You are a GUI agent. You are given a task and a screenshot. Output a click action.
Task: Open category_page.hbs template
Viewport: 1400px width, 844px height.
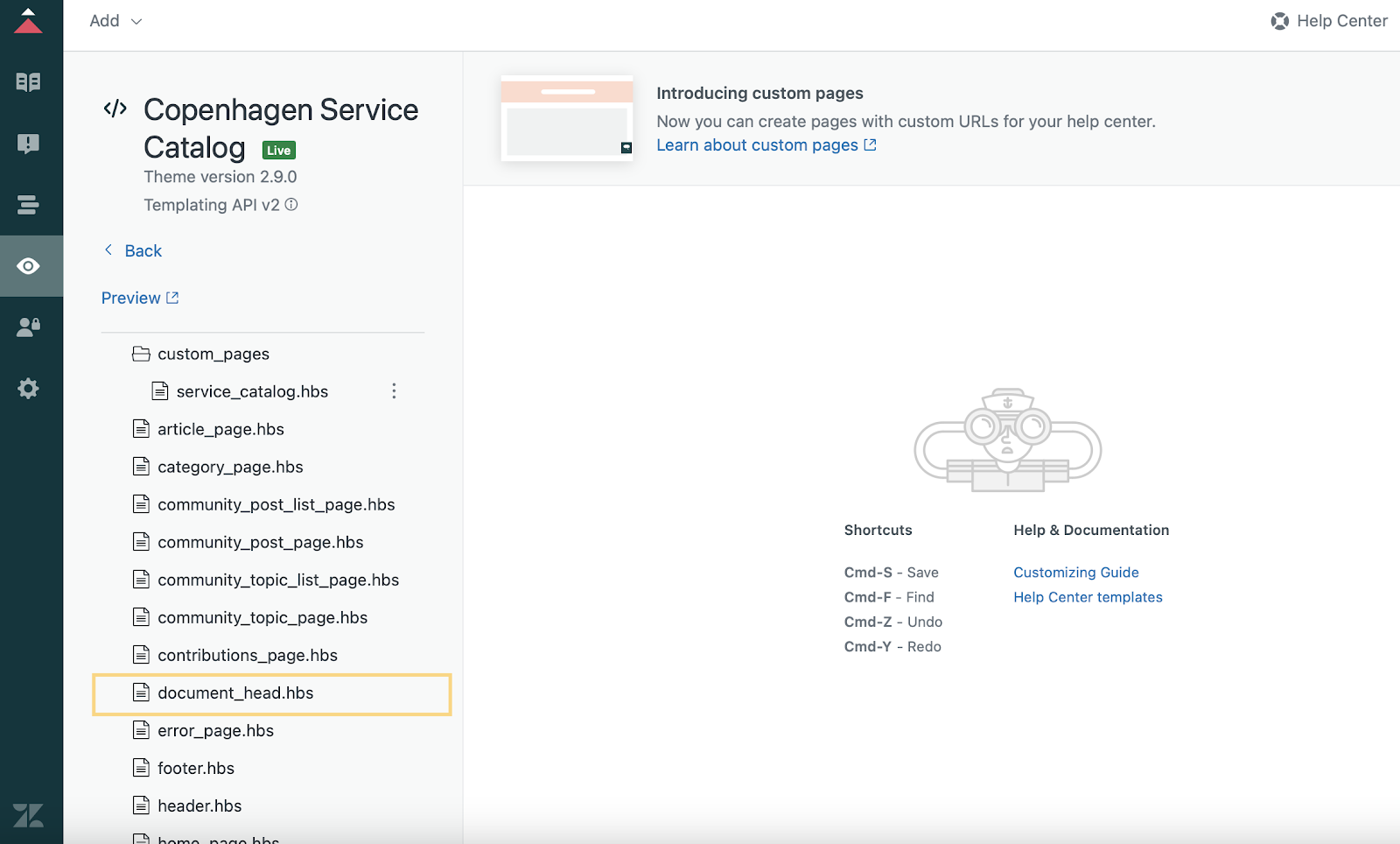tap(230, 467)
